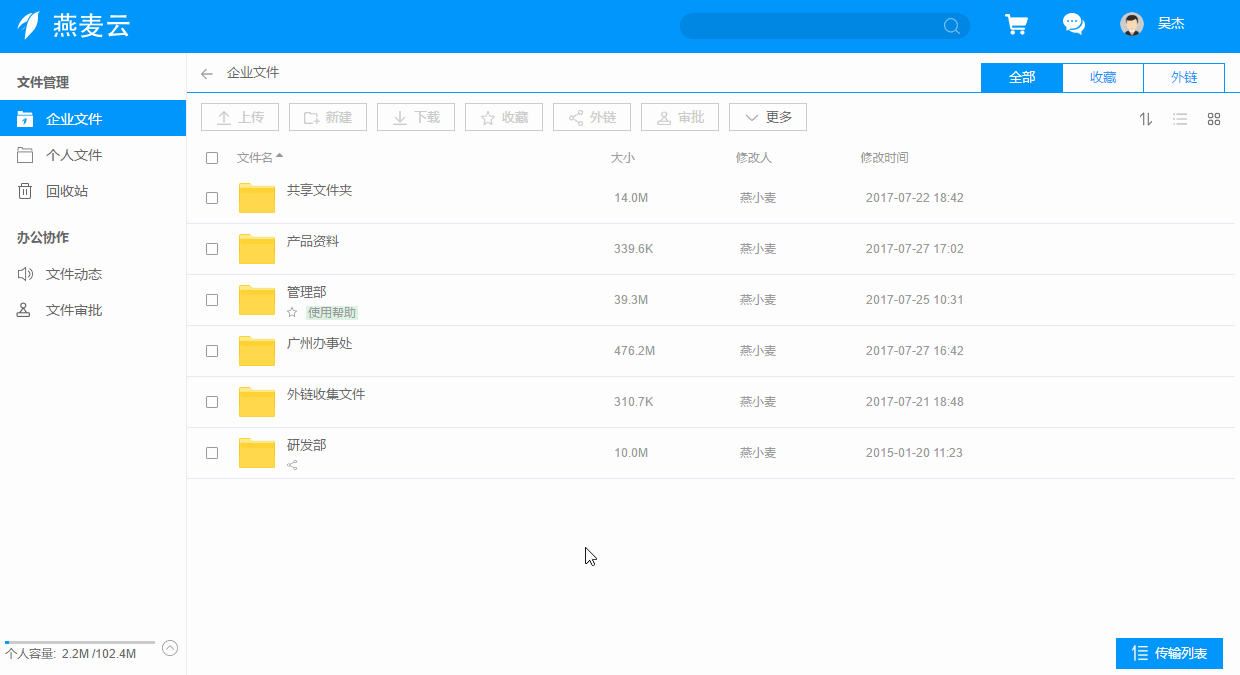Open the 更多 dropdown menu
1240x675 pixels.
(x=768, y=116)
